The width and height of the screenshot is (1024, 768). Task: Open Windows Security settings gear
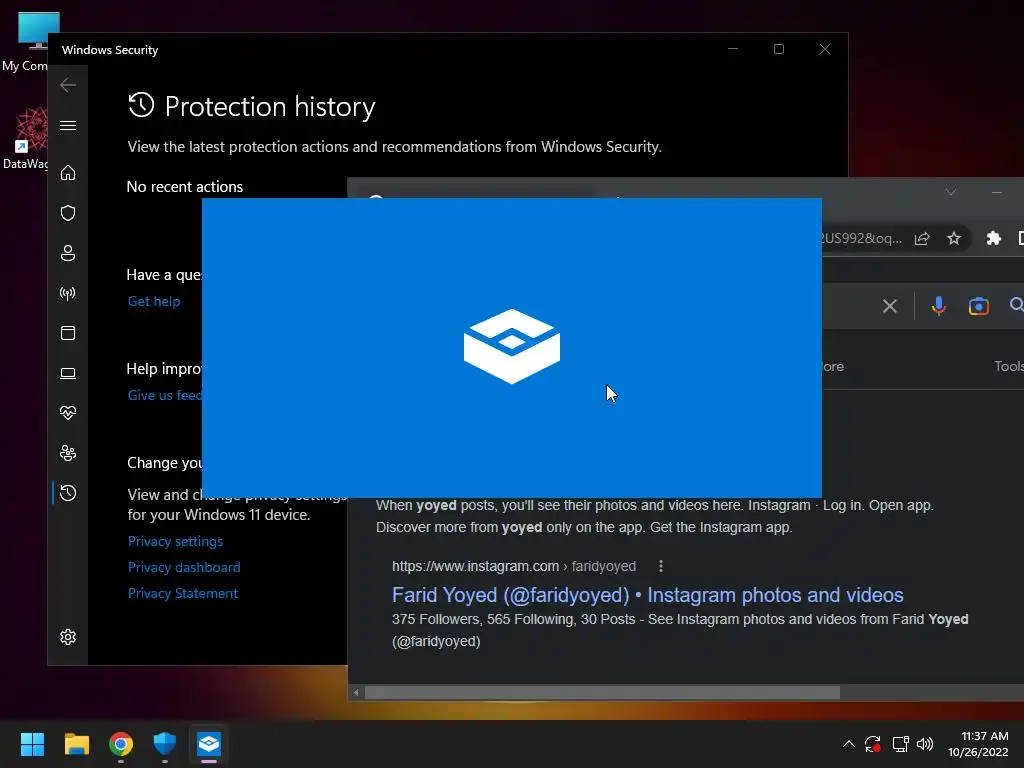click(x=68, y=637)
